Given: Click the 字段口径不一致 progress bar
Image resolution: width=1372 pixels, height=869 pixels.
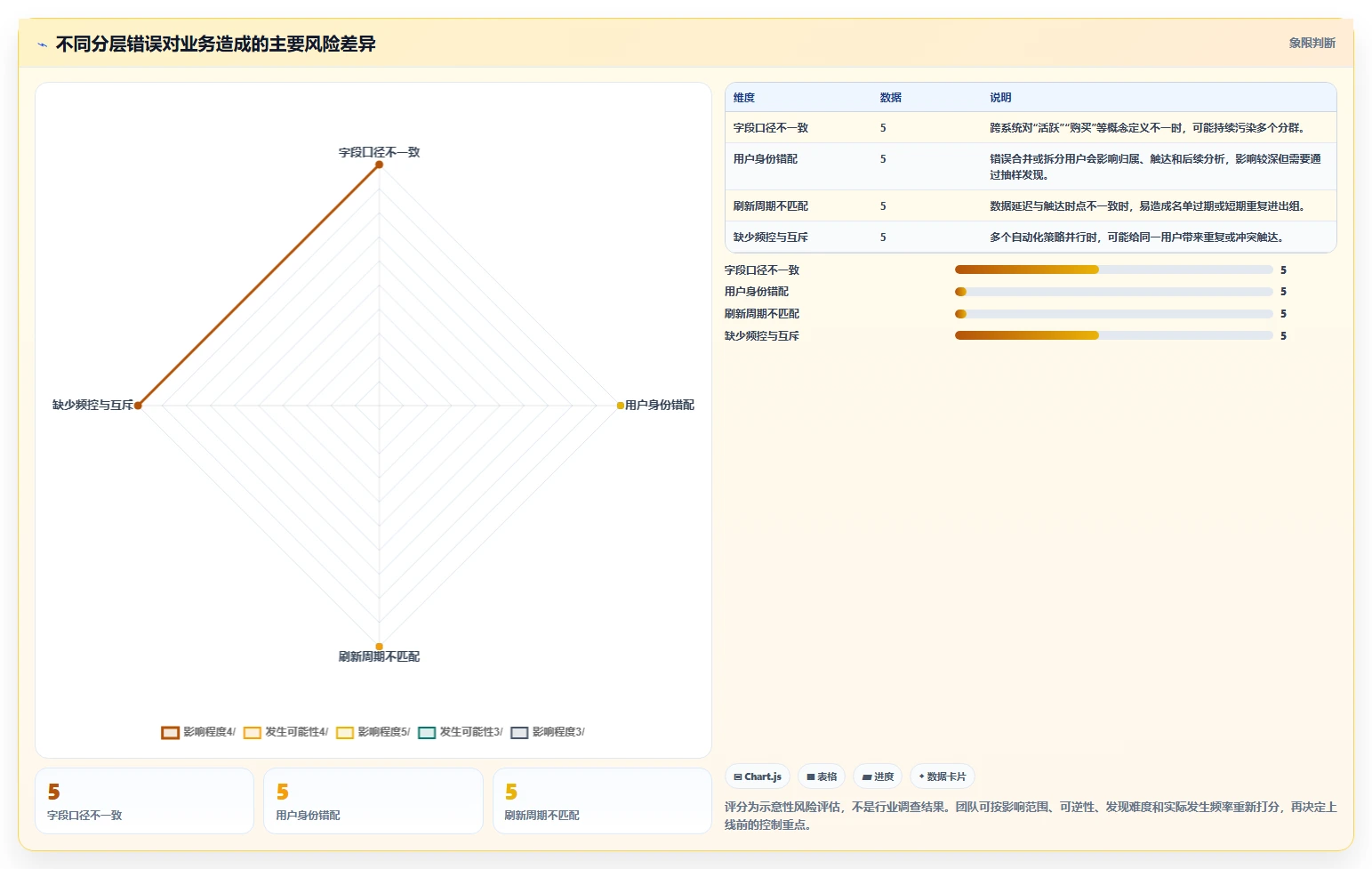Looking at the screenshot, I should 1114,270.
